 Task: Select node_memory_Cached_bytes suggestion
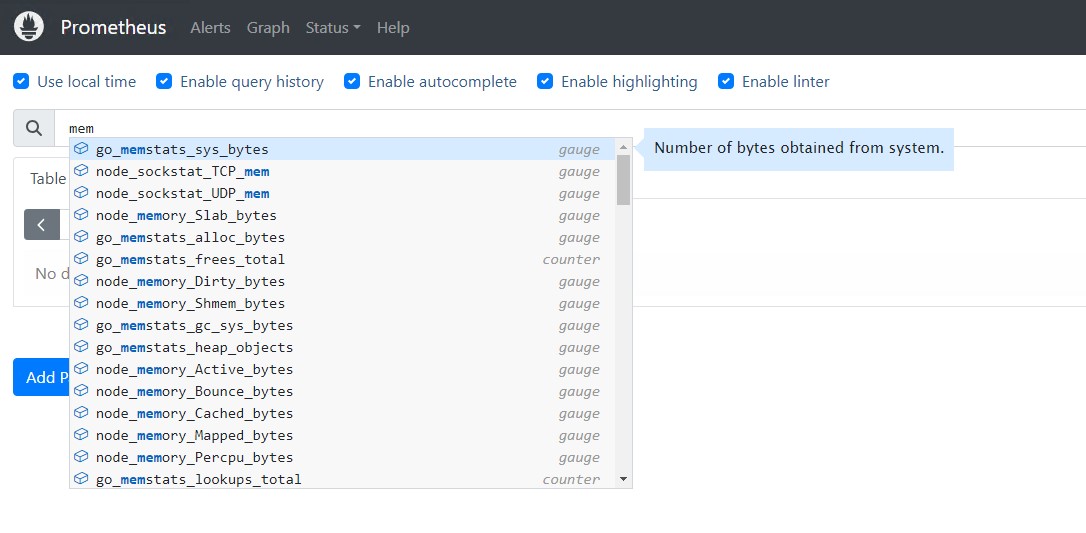(343, 413)
